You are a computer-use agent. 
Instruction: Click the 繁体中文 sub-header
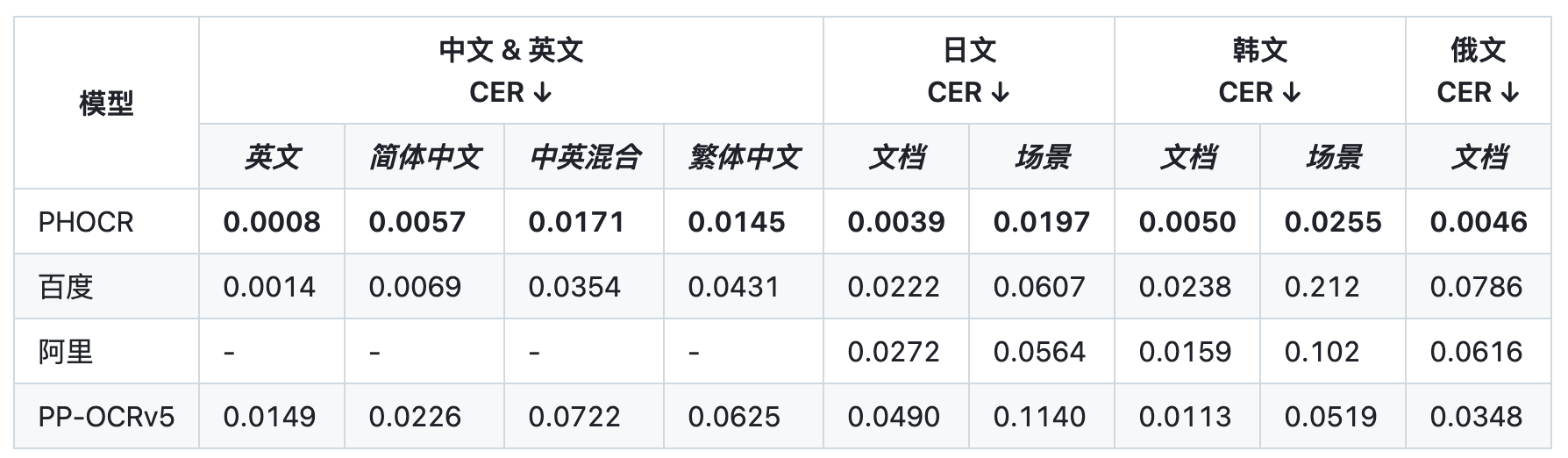tap(744, 157)
